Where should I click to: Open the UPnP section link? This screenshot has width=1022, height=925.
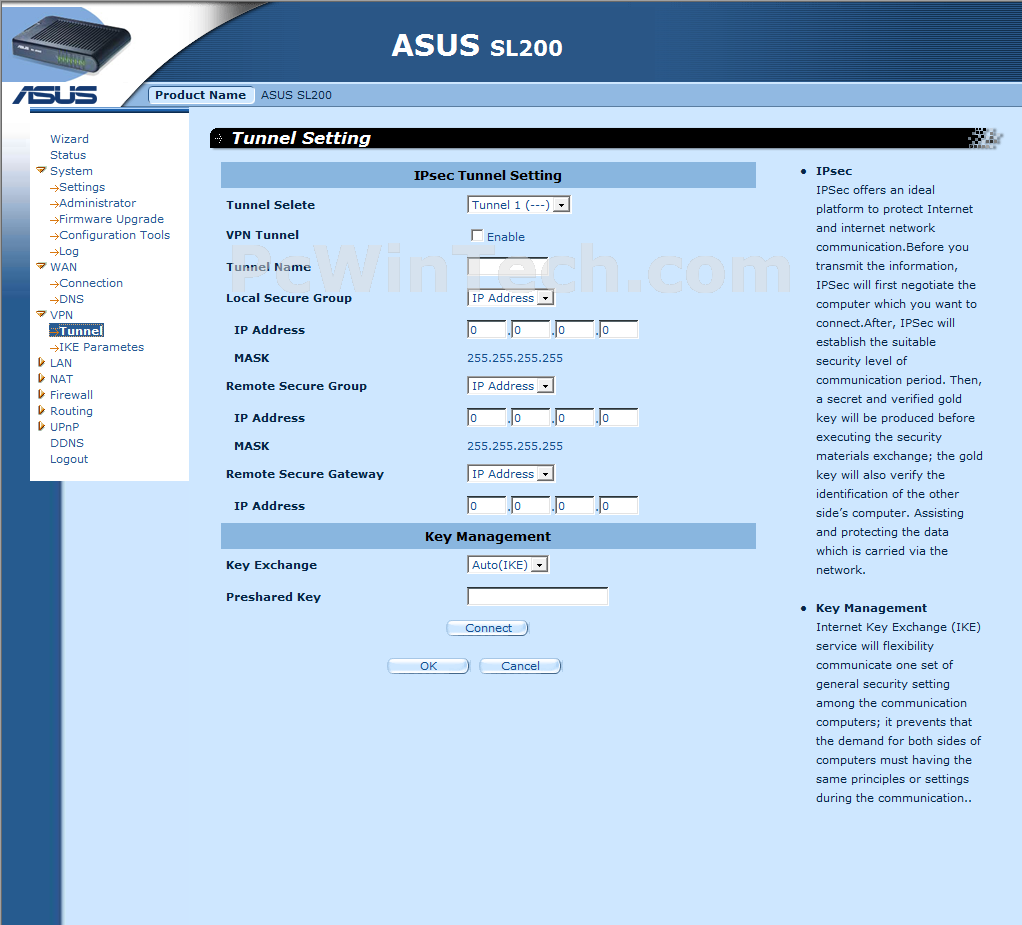point(65,427)
